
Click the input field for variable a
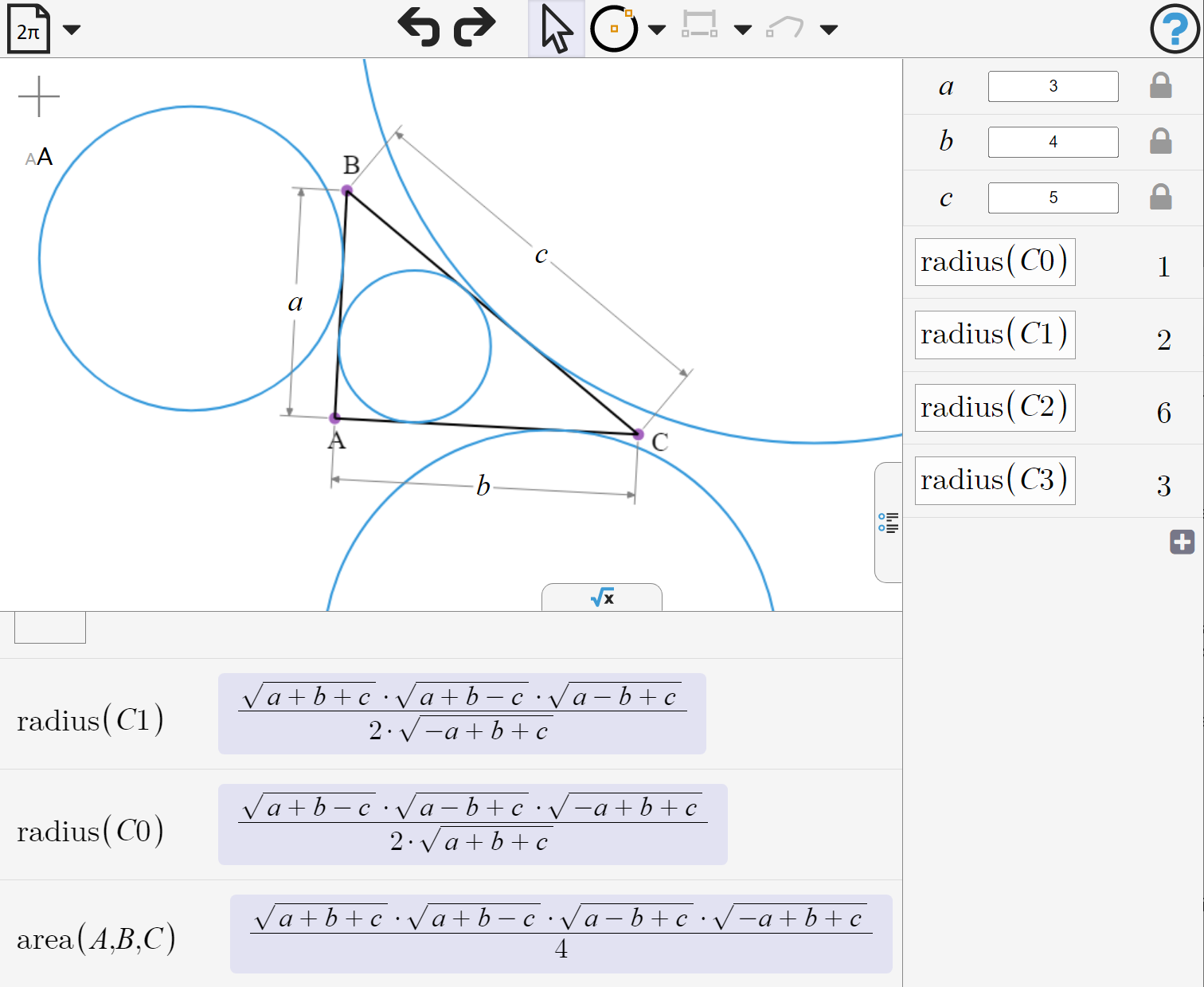[1053, 86]
